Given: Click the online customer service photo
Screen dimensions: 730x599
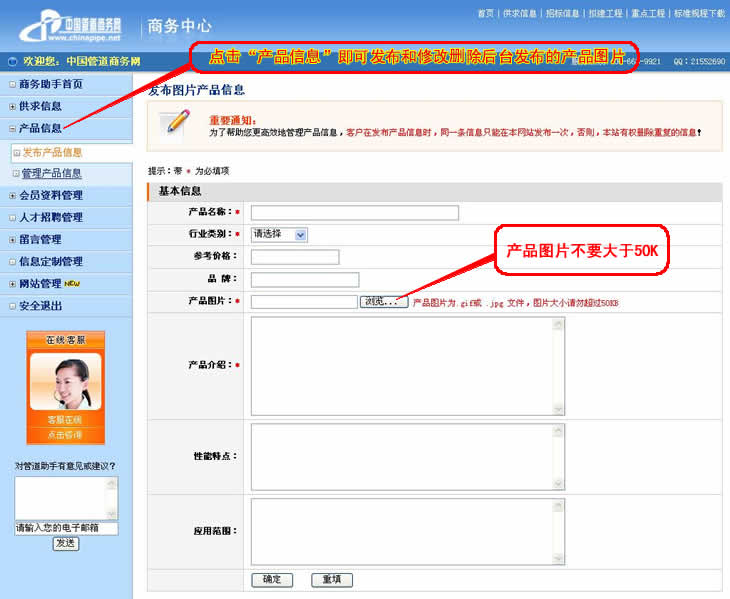Looking at the screenshot, I should (65, 381).
